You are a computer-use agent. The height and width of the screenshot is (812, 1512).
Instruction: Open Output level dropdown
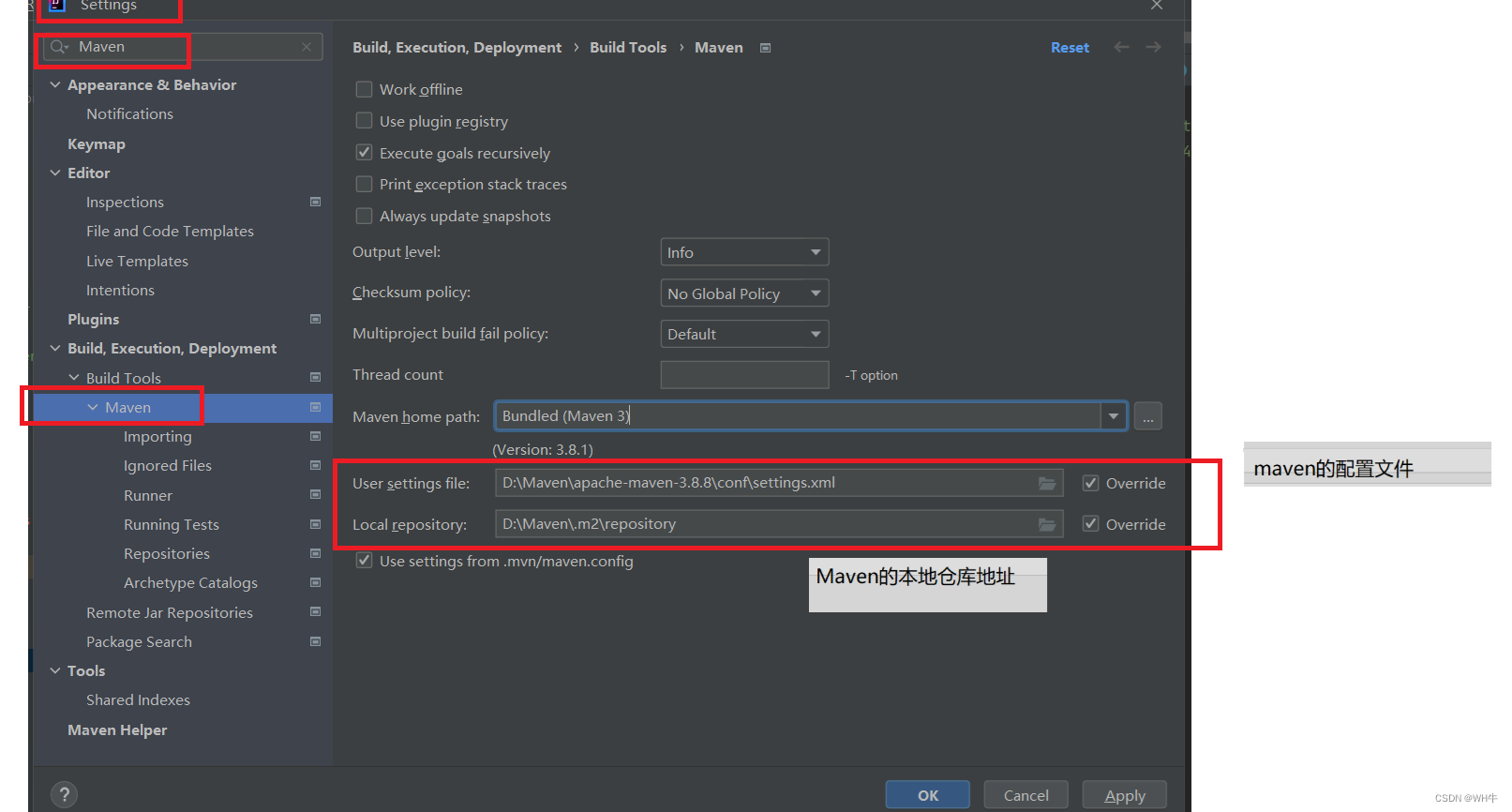(744, 252)
